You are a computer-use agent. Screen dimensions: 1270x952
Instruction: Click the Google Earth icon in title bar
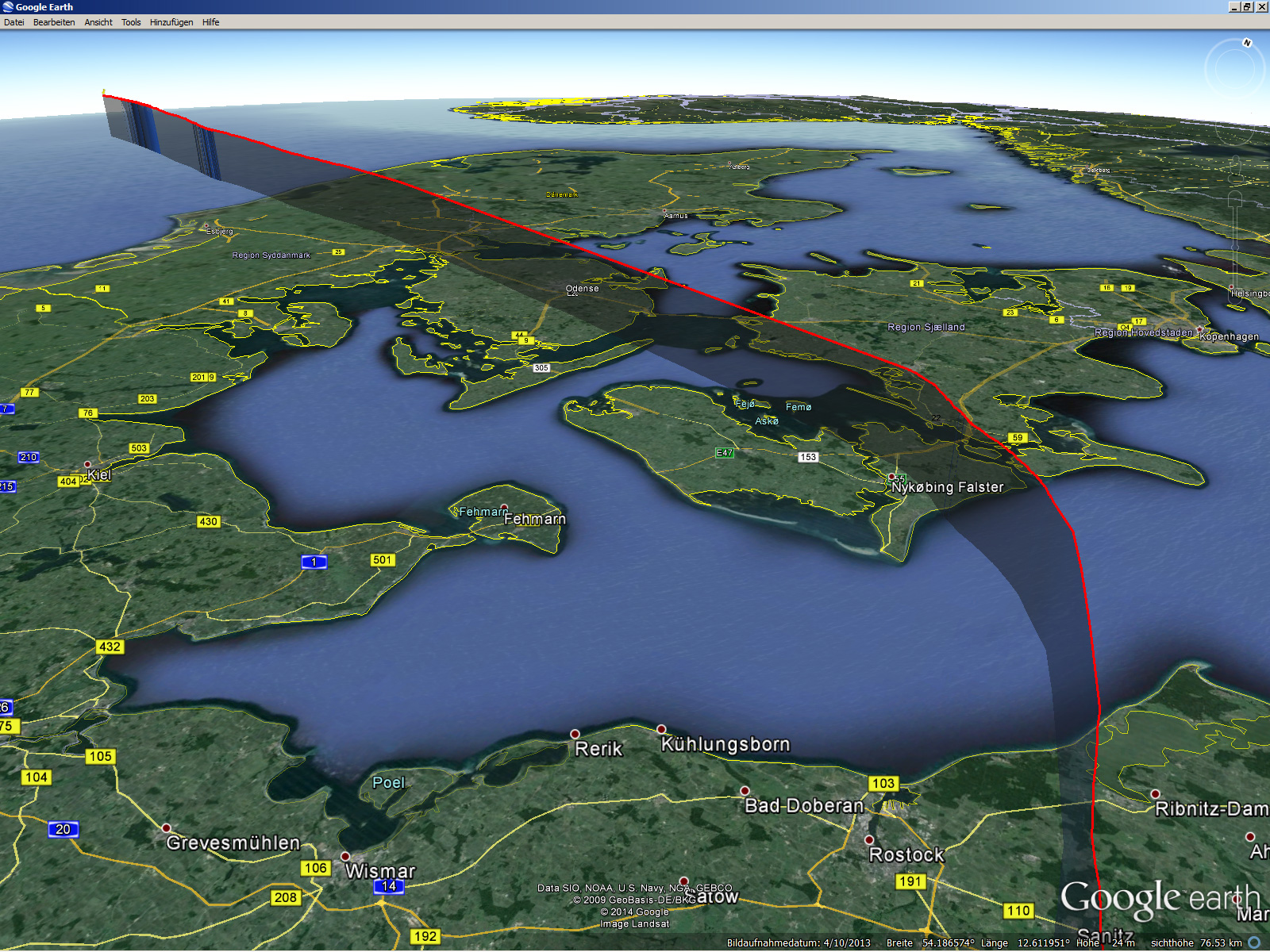click(8, 7)
